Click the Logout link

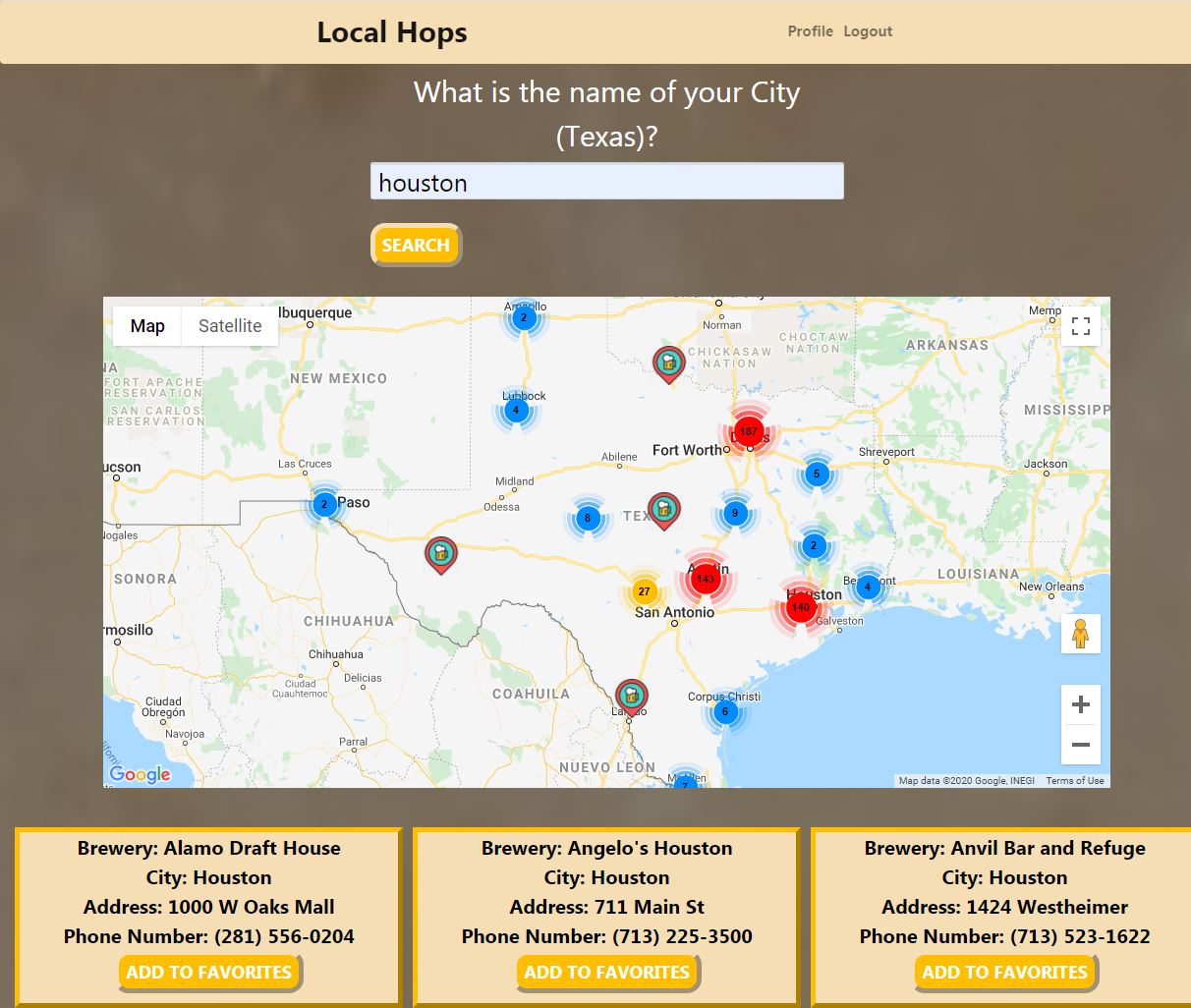(x=868, y=31)
